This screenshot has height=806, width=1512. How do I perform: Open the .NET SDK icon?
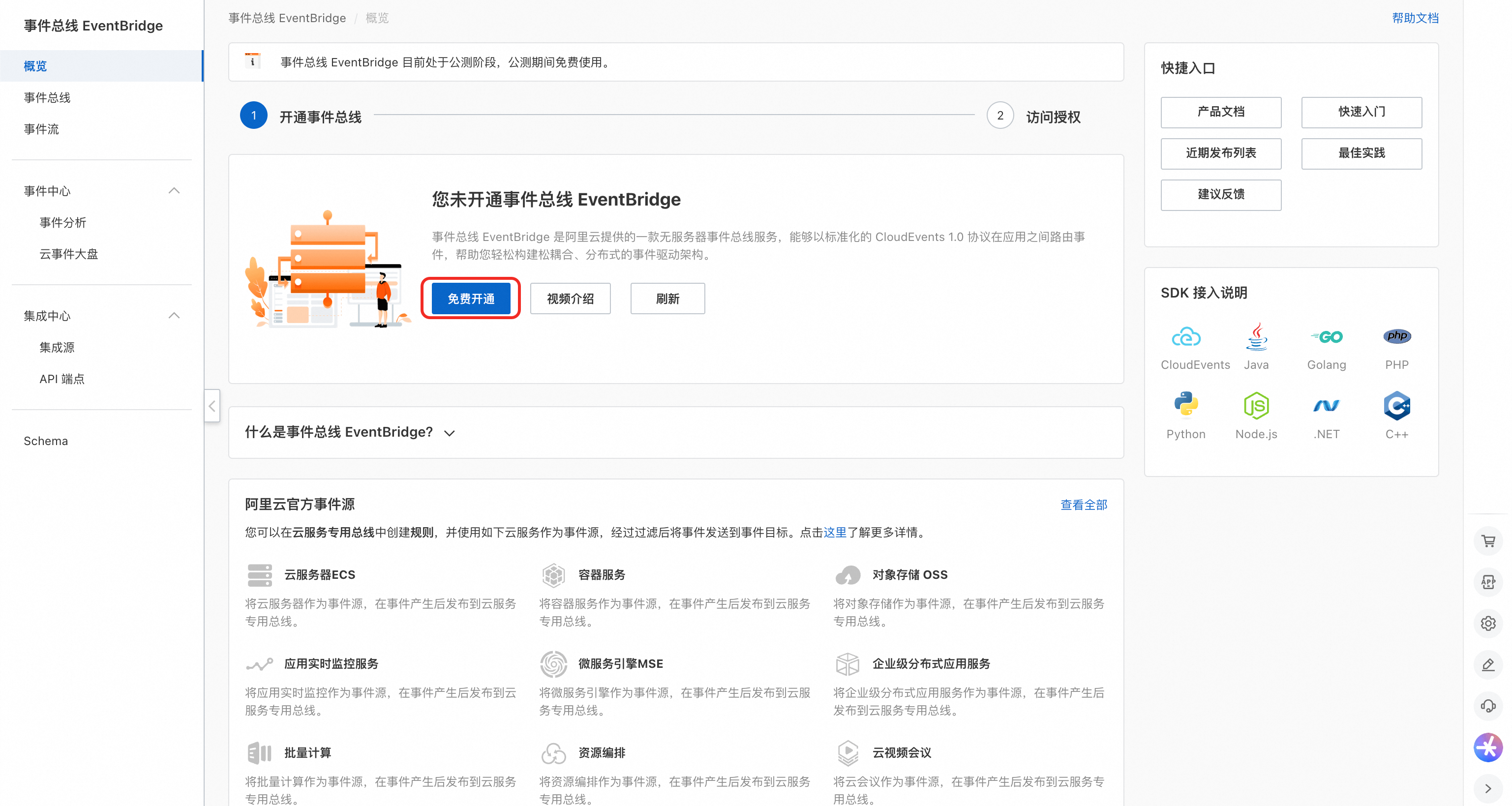tap(1327, 406)
